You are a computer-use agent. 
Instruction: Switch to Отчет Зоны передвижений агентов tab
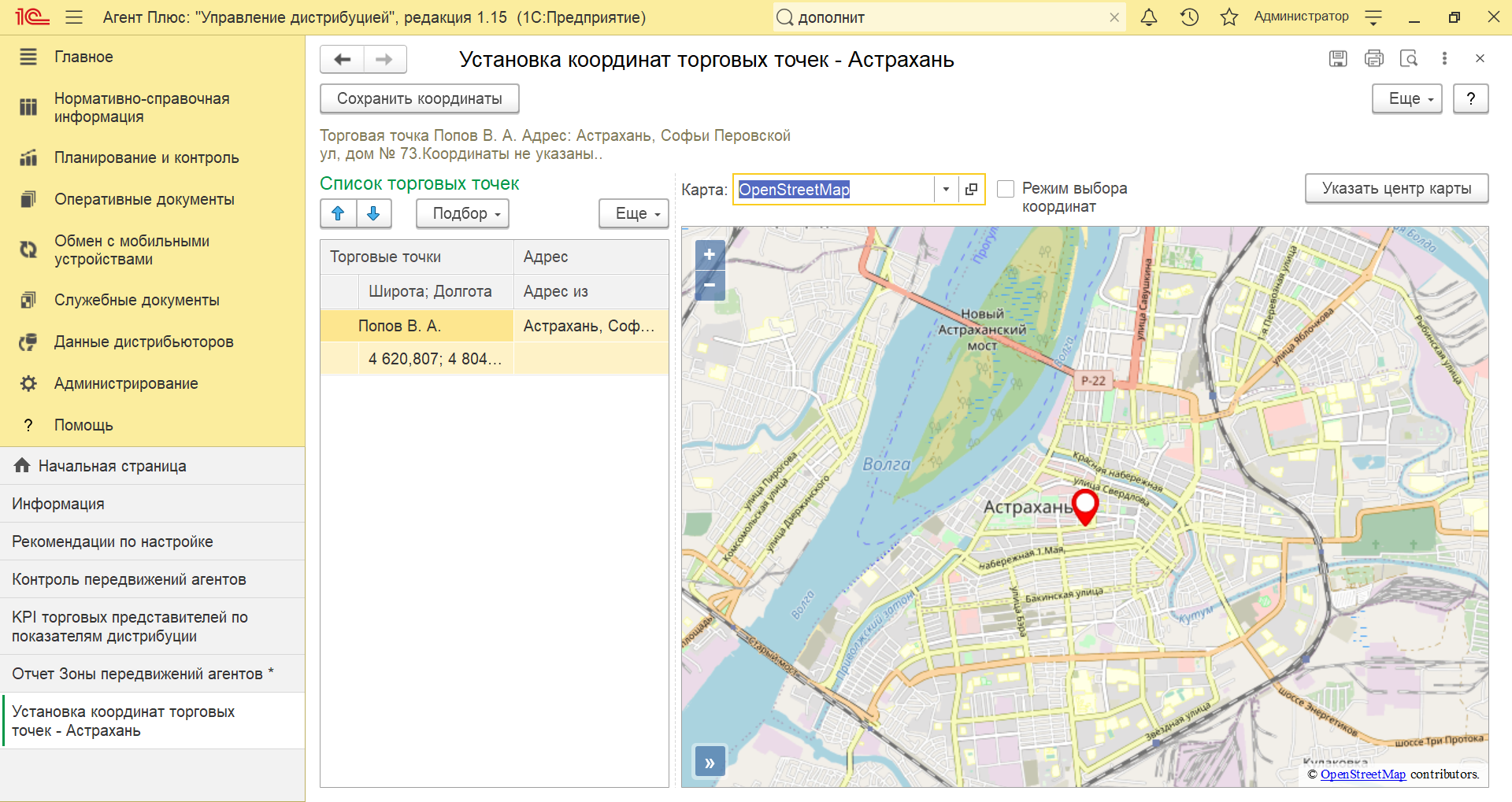[152, 674]
